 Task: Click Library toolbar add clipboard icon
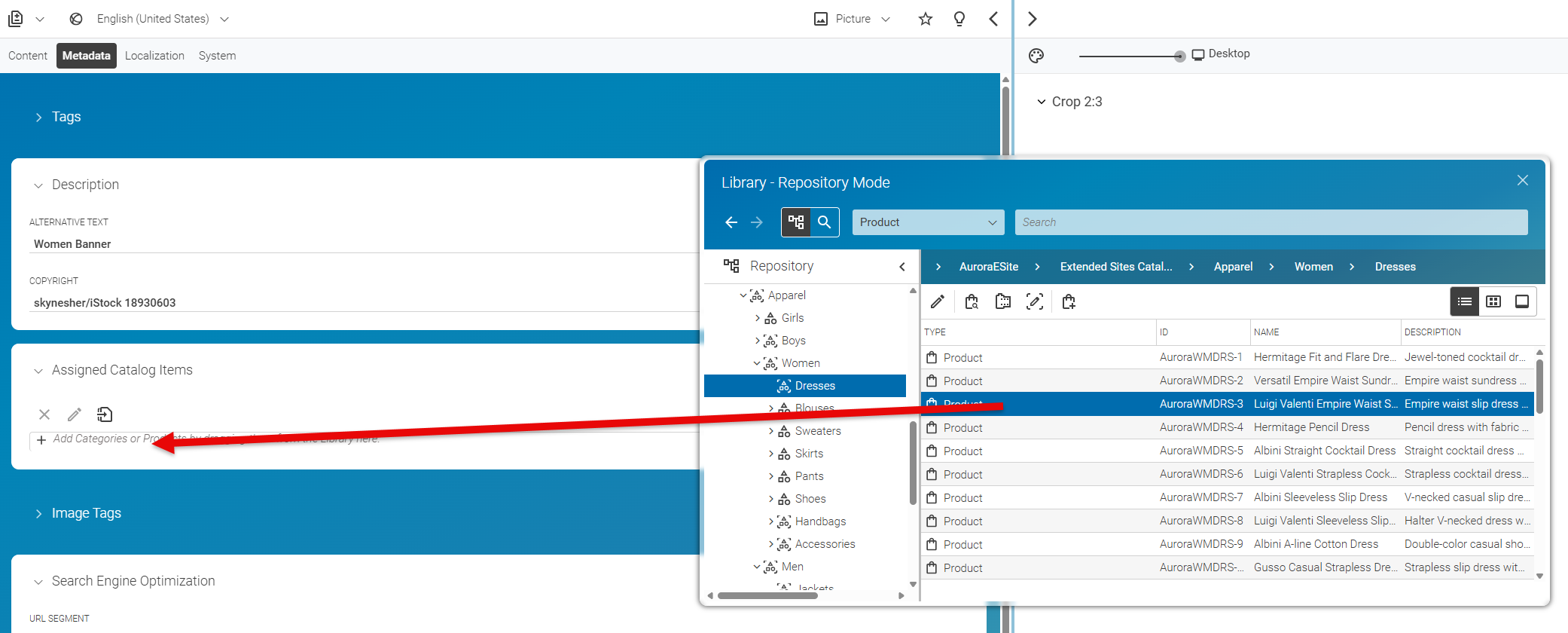1069,302
